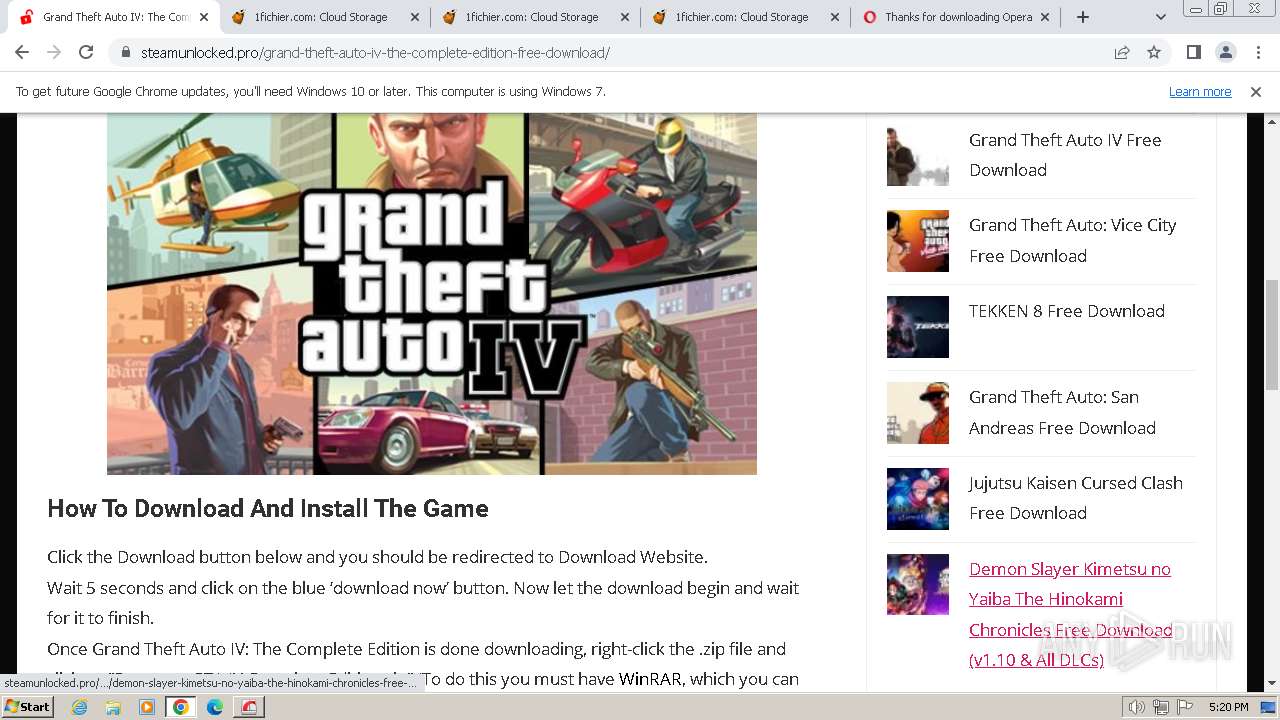Click the site lock icon in address bar
Viewport: 1280px width, 720px height.
(126, 53)
